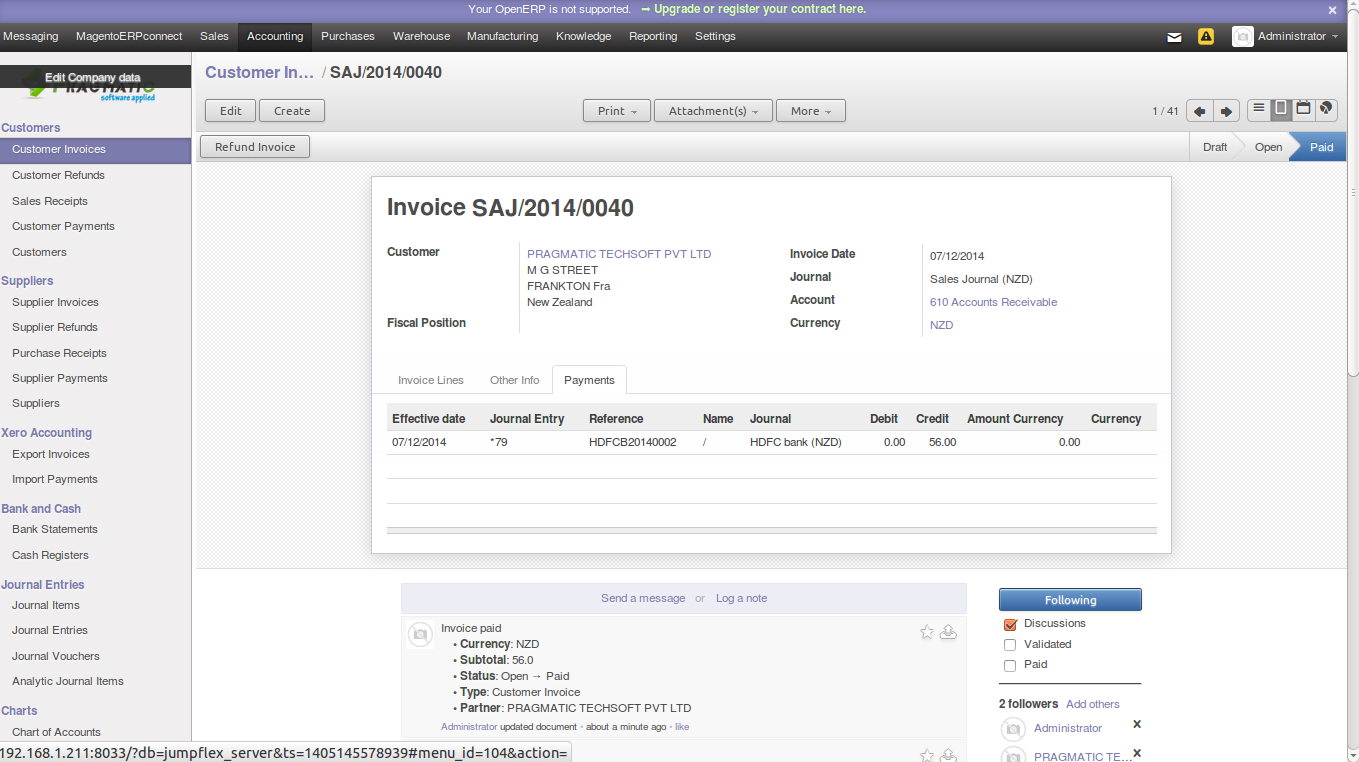This screenshot has width=1359, height=762.
Task: Click the payment reference HDFCB20140002
Action: (633, 442)
